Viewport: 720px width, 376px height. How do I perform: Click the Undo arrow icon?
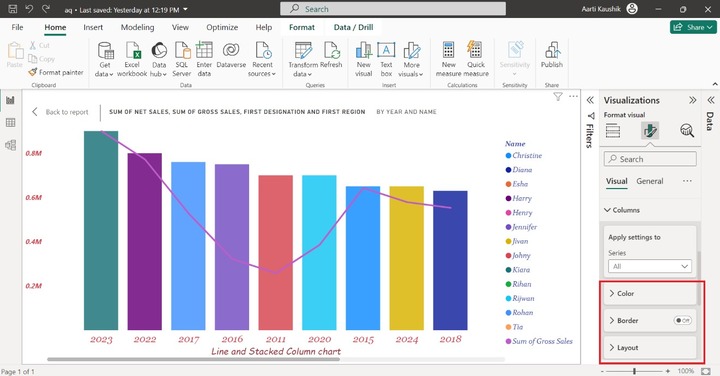click(x=29, y=9)
